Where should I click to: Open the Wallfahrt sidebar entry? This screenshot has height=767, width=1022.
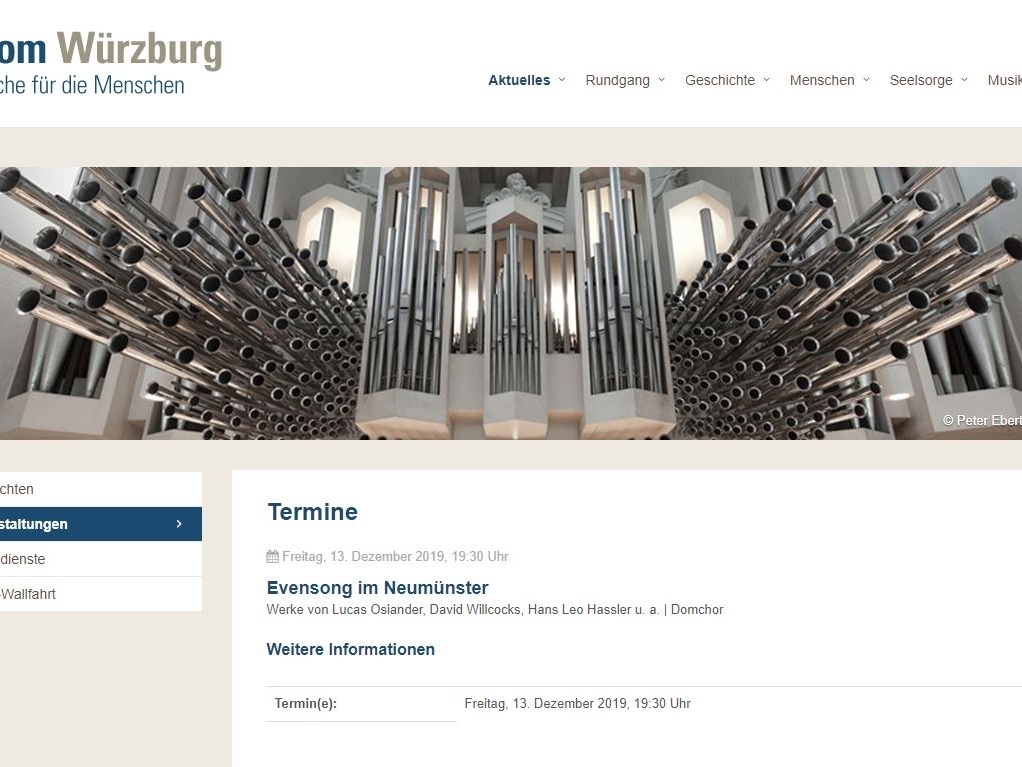point(101,594)
